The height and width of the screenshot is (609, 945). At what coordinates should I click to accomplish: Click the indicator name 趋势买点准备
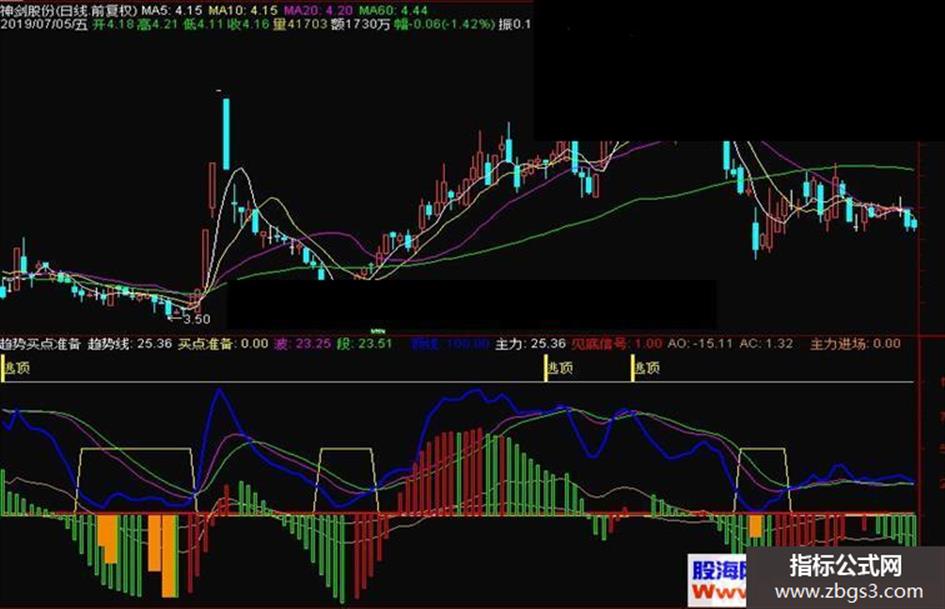(40, 344)
